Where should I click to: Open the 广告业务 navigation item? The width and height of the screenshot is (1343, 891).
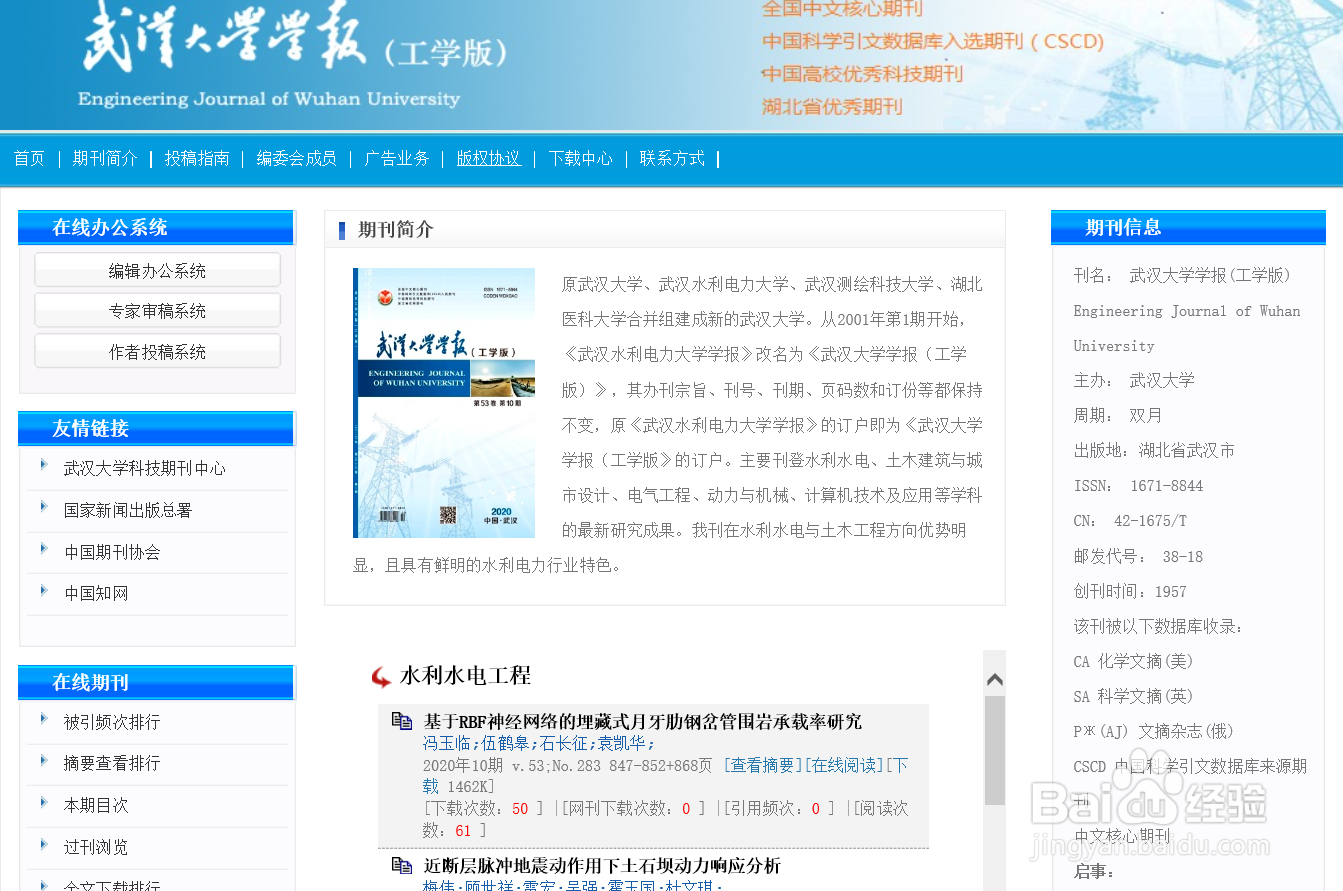(397, 158)
